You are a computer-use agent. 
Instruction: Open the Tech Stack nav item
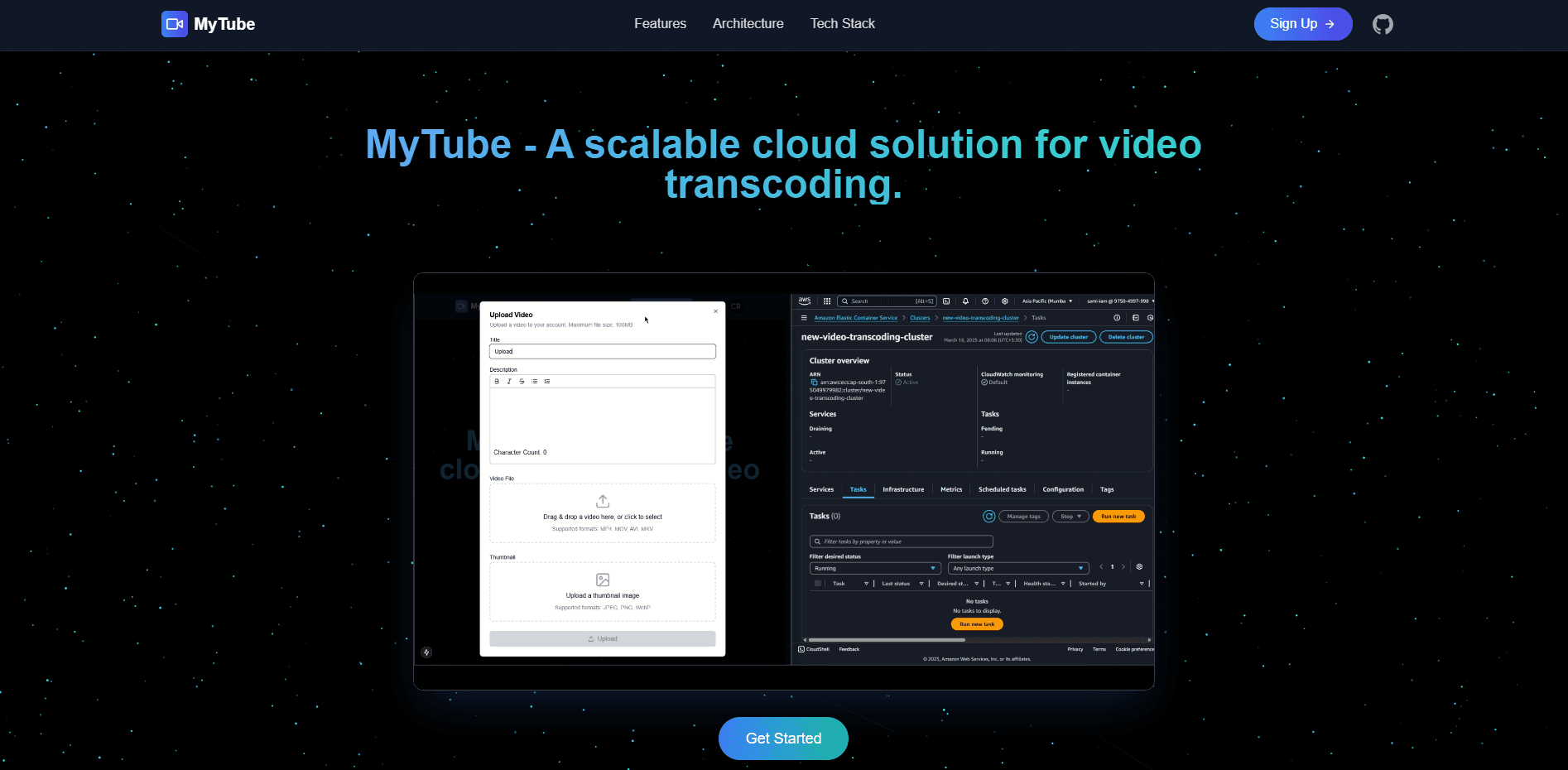(x=842, y=24)
